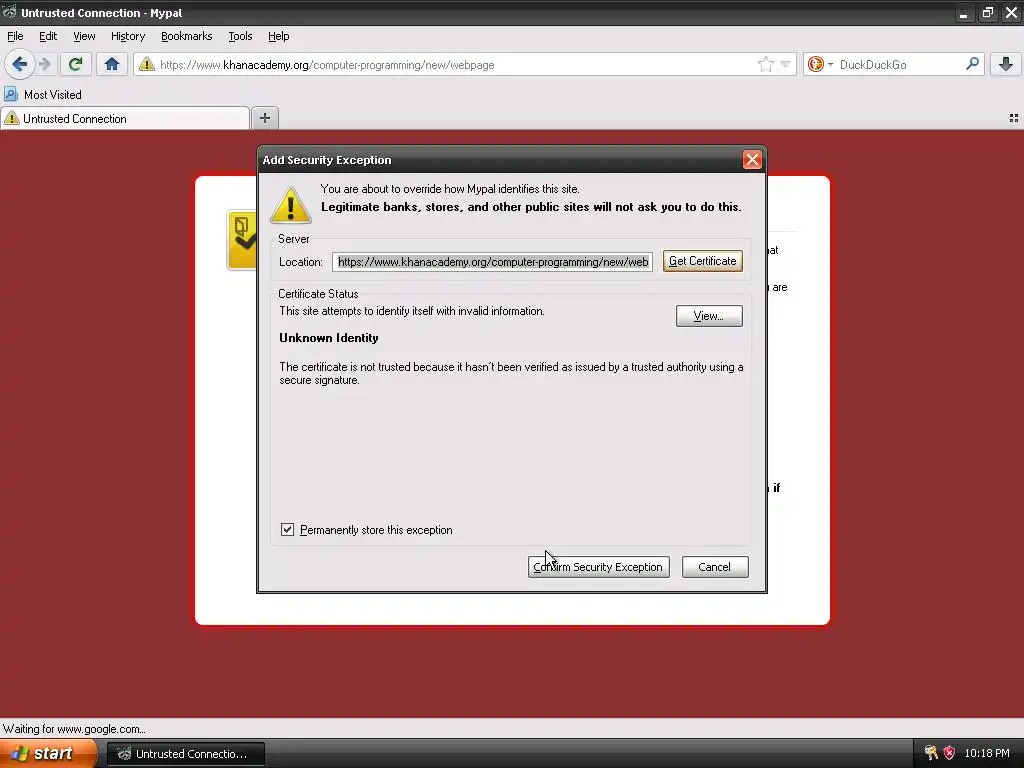The width and height of the screenshot is (1024, 768).
Task: Close the Add Security Exception dialog
Action: (x=752, y=160)
